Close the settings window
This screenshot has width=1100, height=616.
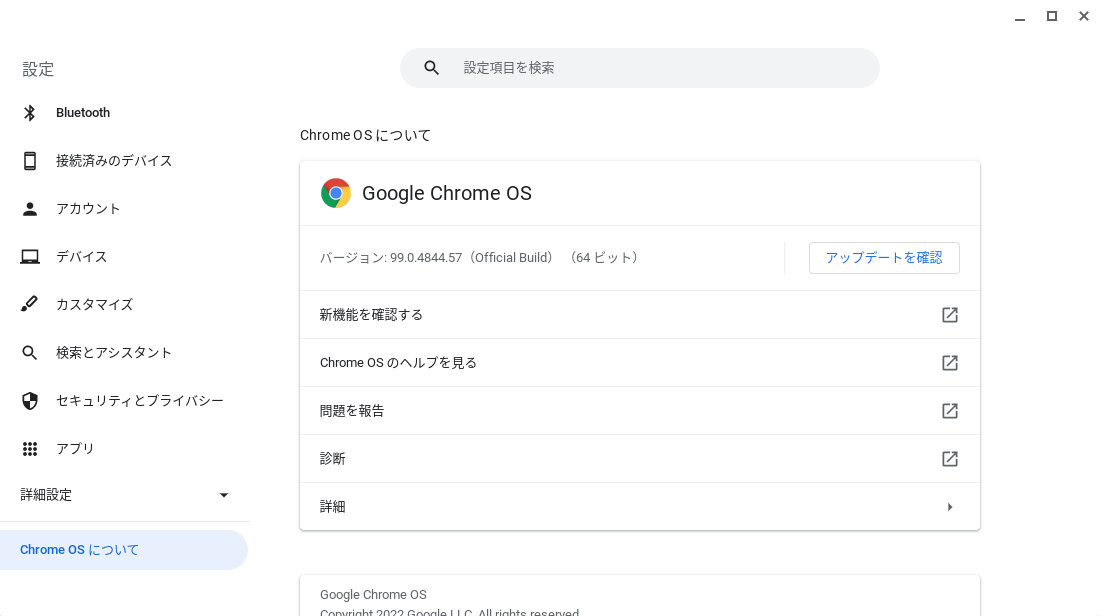1084,16
